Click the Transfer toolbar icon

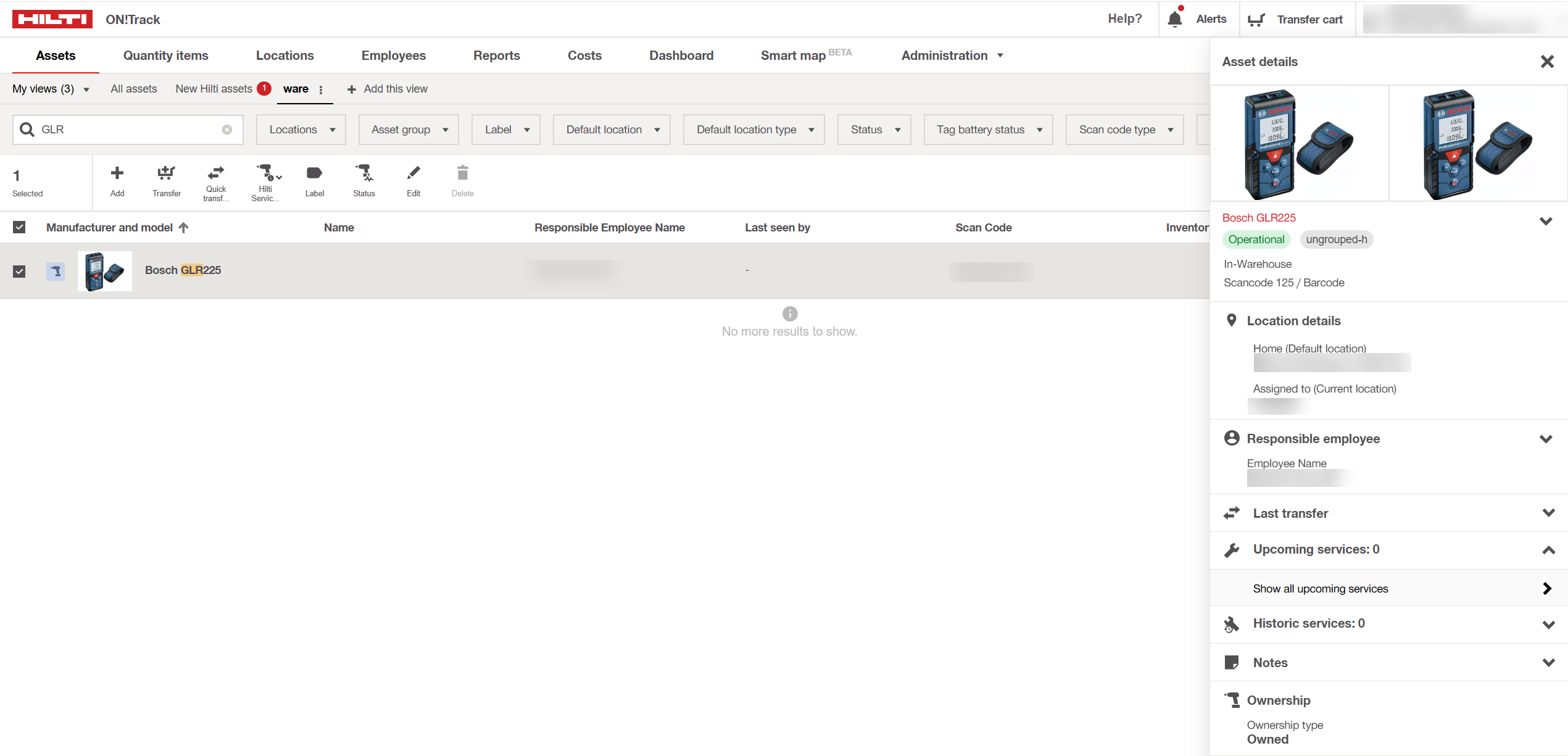(166, 174)
